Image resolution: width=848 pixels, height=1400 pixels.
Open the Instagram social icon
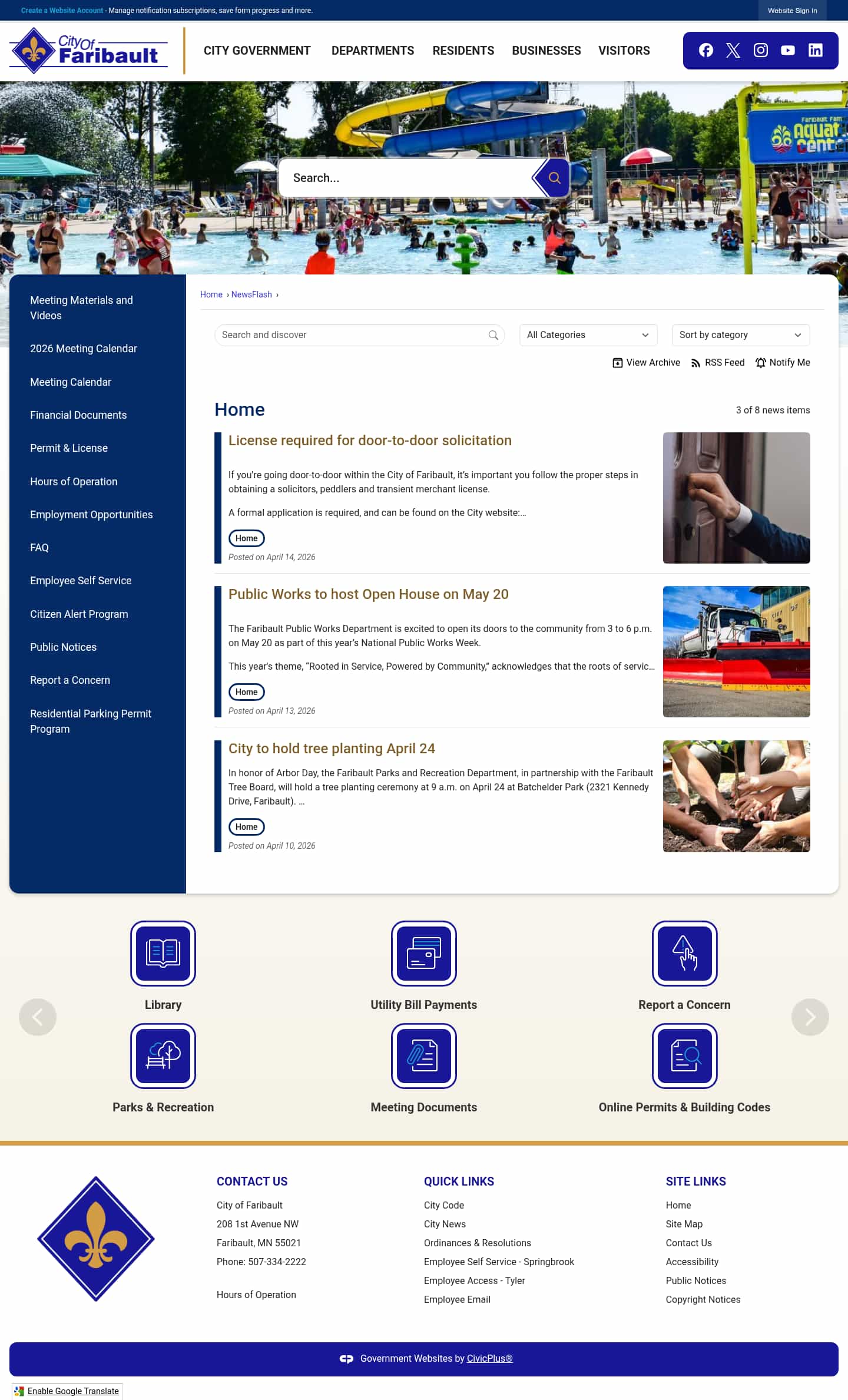tap(761, 51)
